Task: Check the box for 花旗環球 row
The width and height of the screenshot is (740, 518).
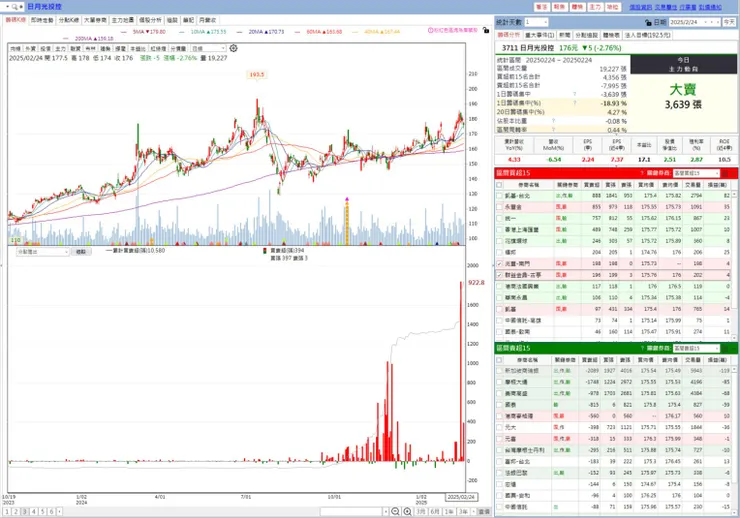Action: click(499, 241)
